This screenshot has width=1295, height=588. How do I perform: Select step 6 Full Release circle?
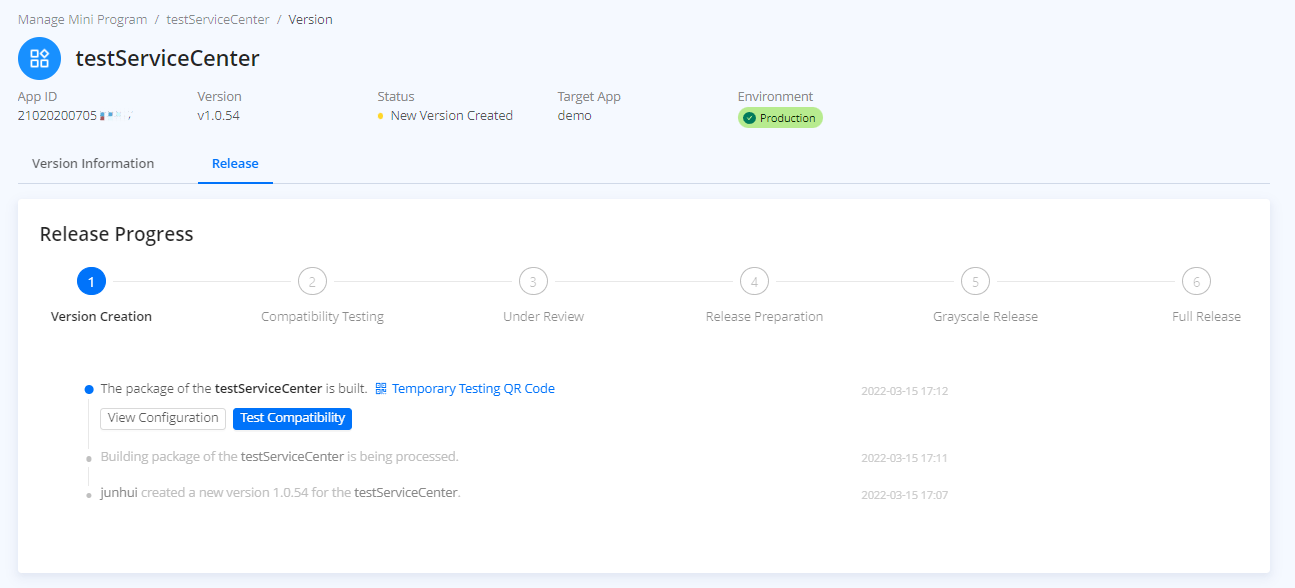[1196, 282]
